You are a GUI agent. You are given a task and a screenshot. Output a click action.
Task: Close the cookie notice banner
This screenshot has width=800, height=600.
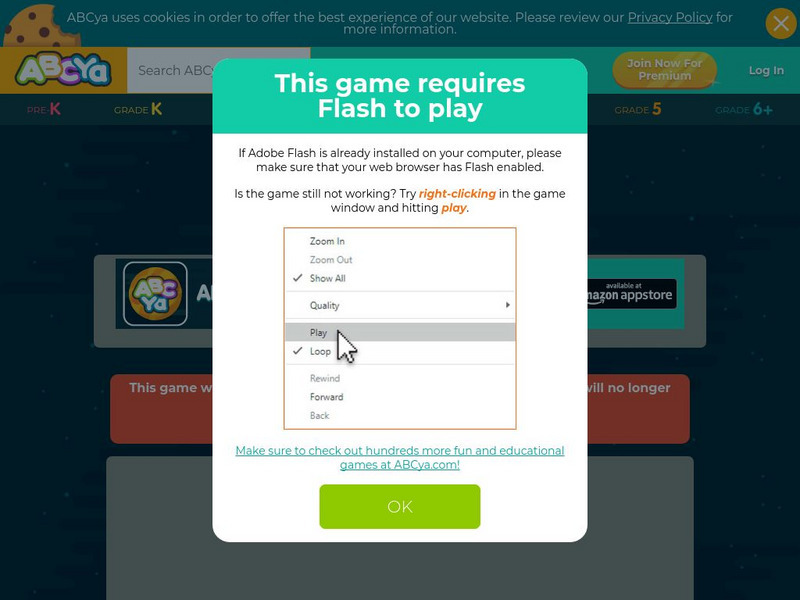(781, 23)
